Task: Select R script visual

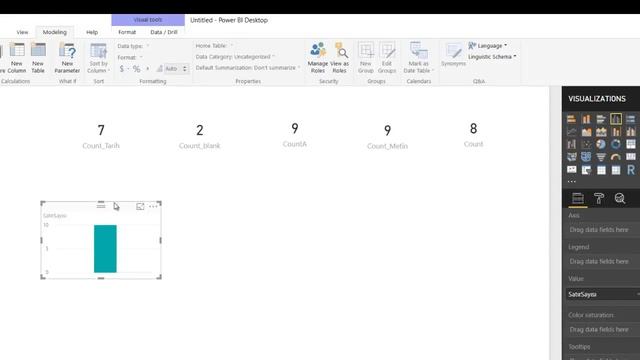Action: (631, 170)
